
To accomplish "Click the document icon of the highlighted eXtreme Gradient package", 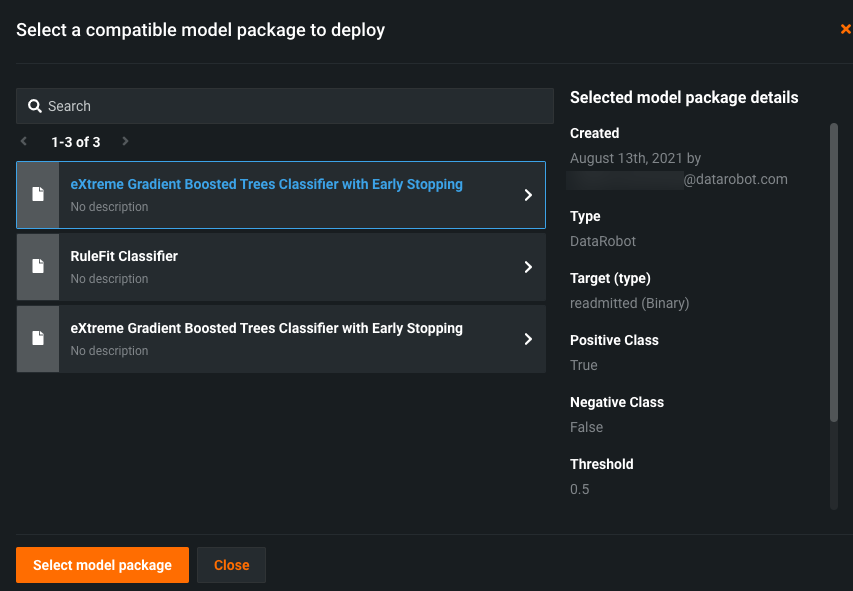I will click(x=38, y=195).
